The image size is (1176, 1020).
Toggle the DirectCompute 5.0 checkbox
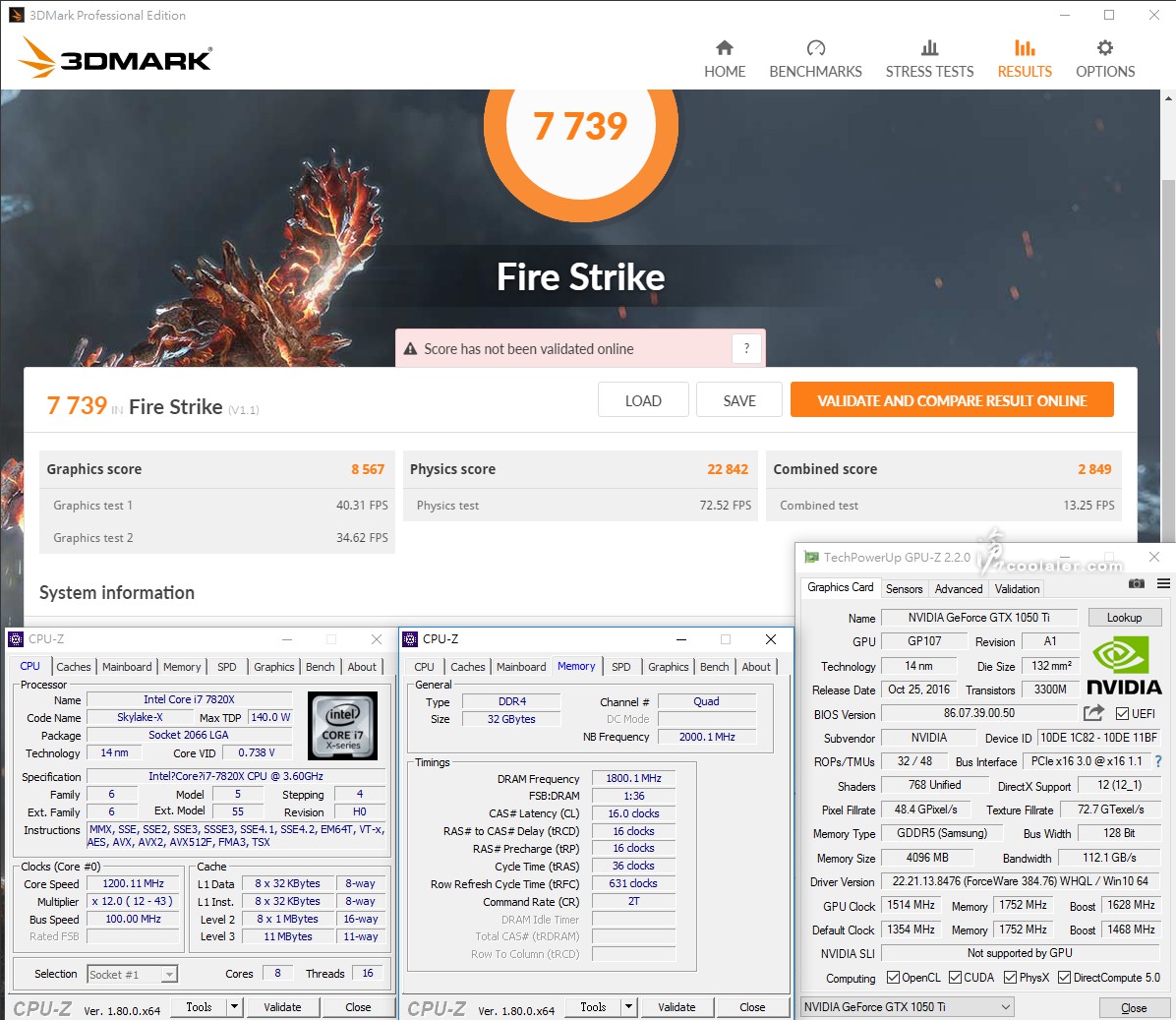1064,978
